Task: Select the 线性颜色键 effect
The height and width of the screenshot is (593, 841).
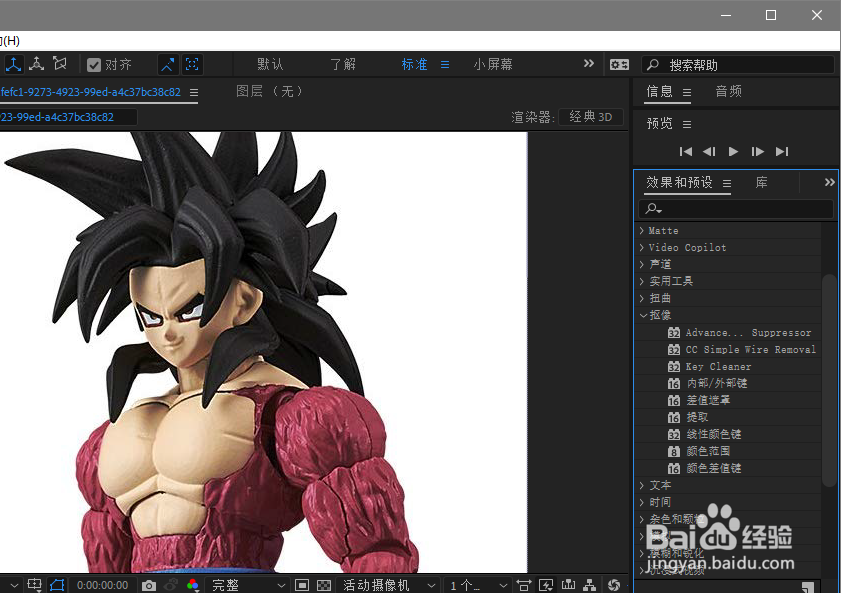Action: point(705,434)
